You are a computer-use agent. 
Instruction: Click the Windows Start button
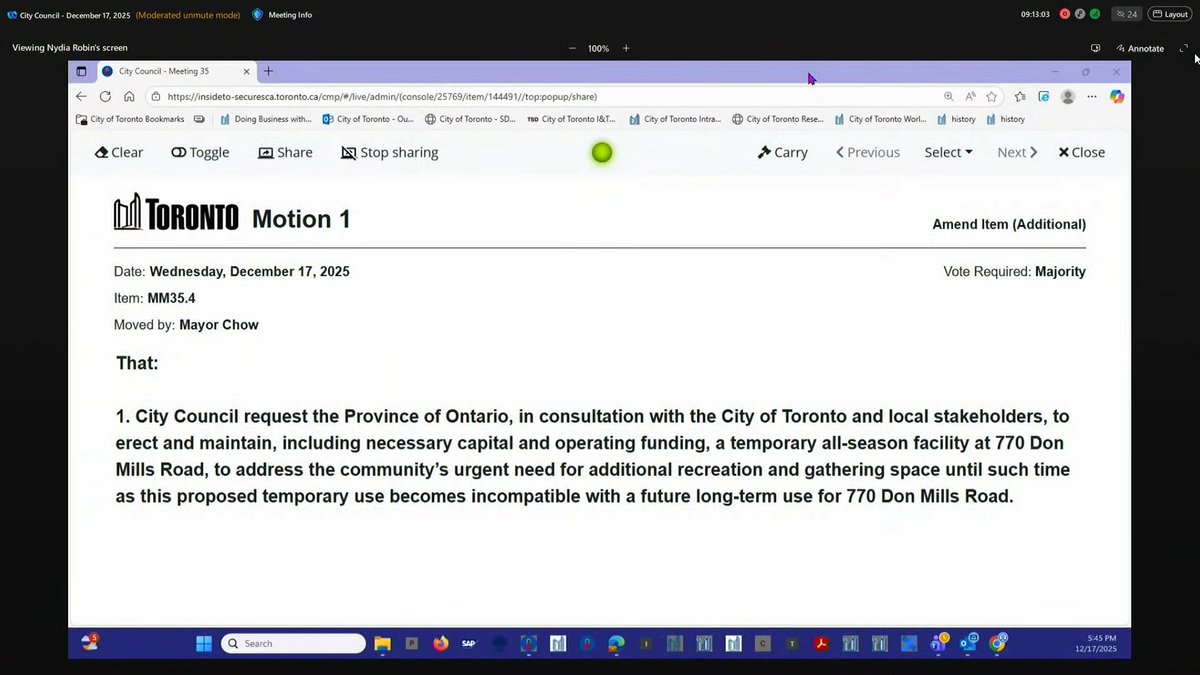[204, 643]
